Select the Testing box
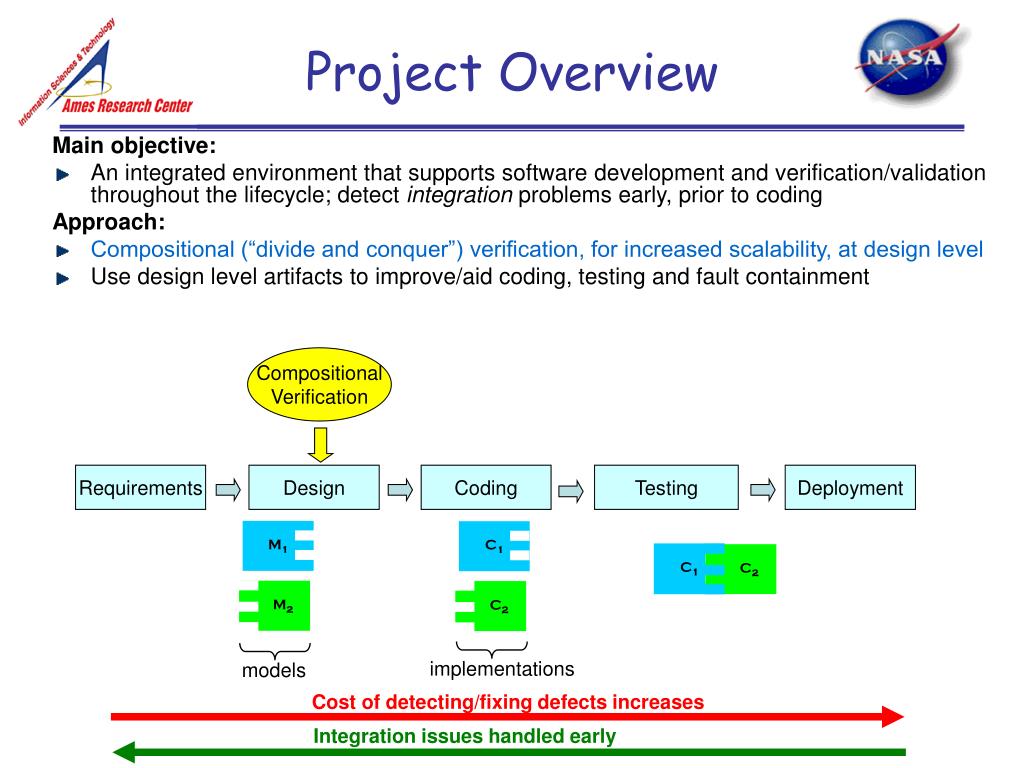 tap(666, 487)
